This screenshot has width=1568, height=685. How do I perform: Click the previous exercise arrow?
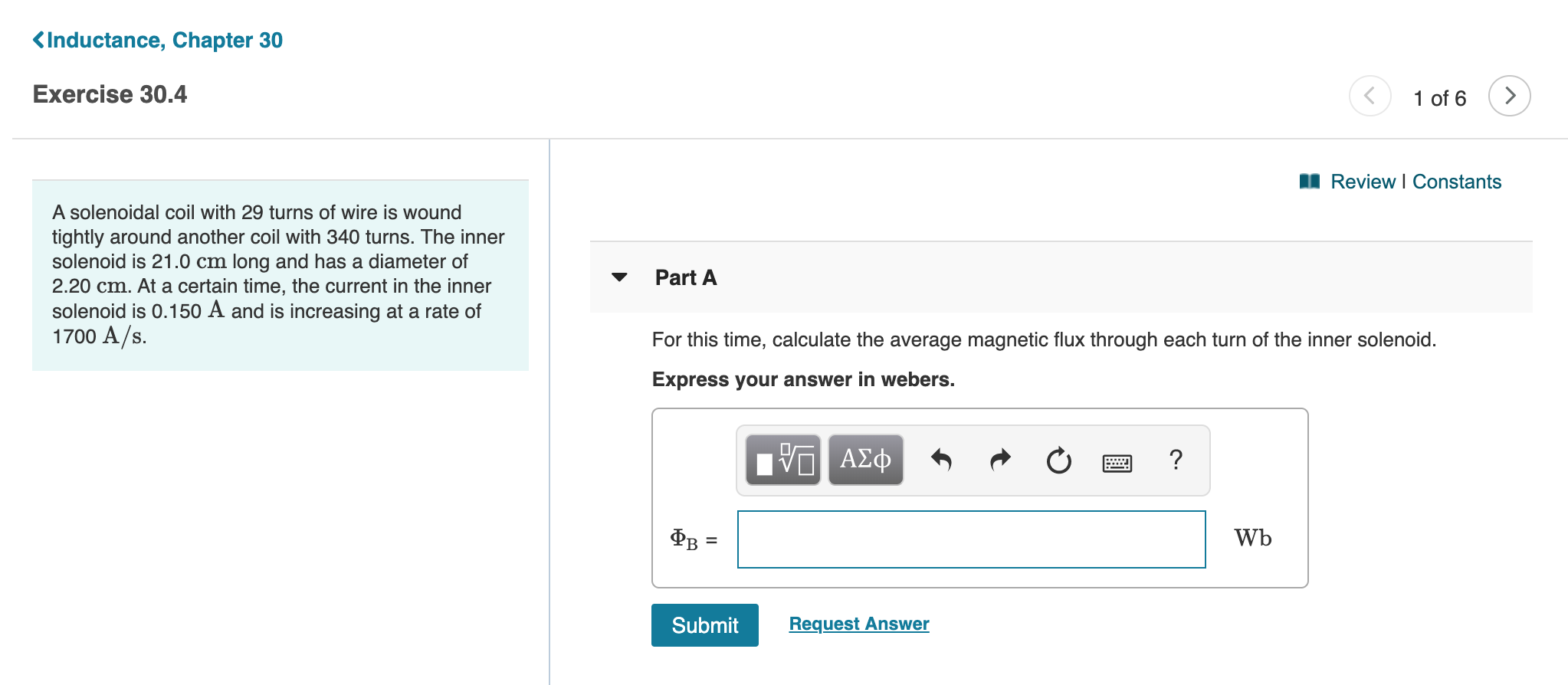1370,97
